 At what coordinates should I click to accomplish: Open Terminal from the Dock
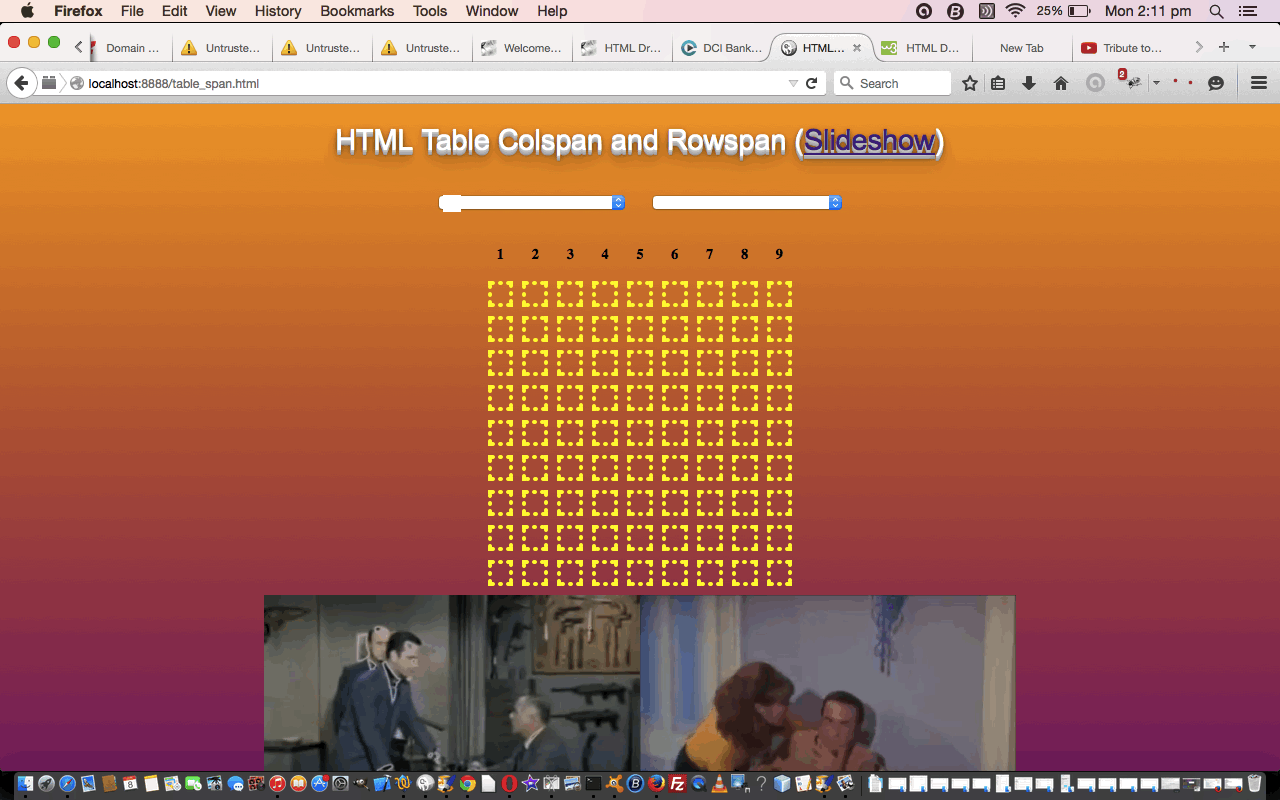(593, 784)
